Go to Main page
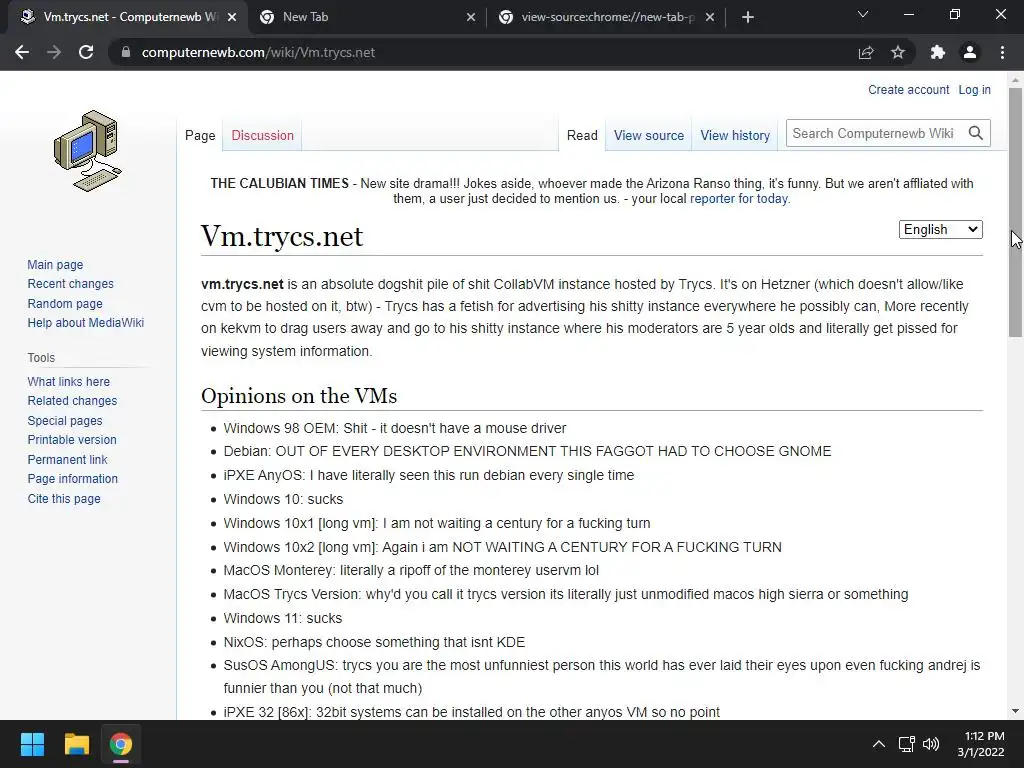 click(x=55, y=264)
